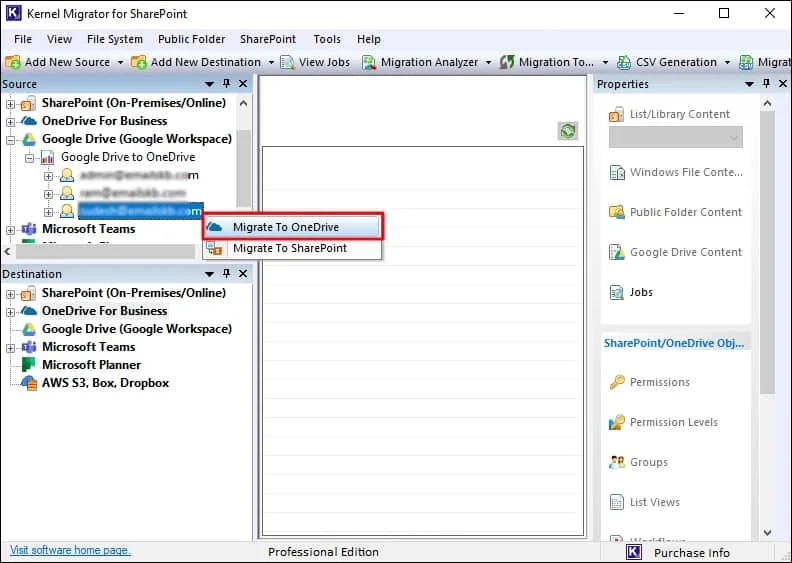
Task: Pin the Destination panel with its pushpin
Action: coord(226,273)
